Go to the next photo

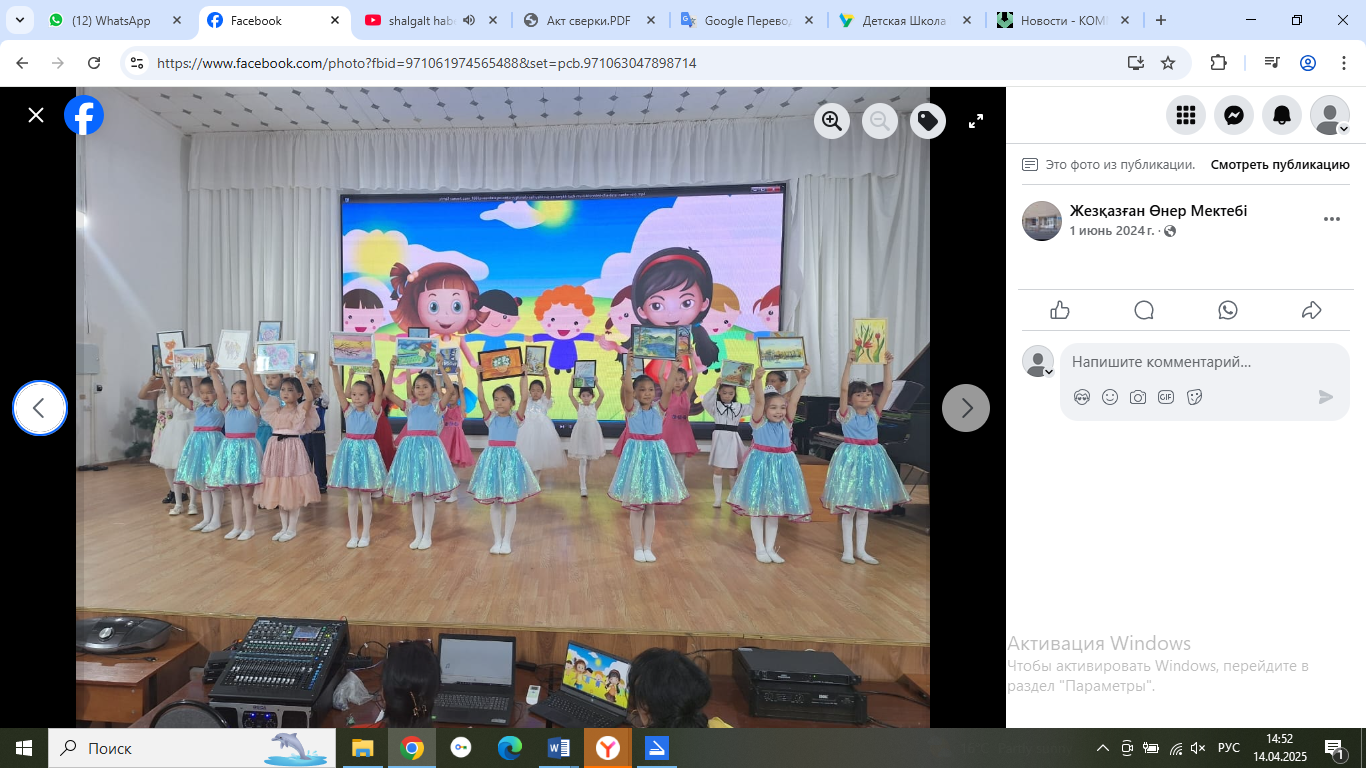coord(966,408)
